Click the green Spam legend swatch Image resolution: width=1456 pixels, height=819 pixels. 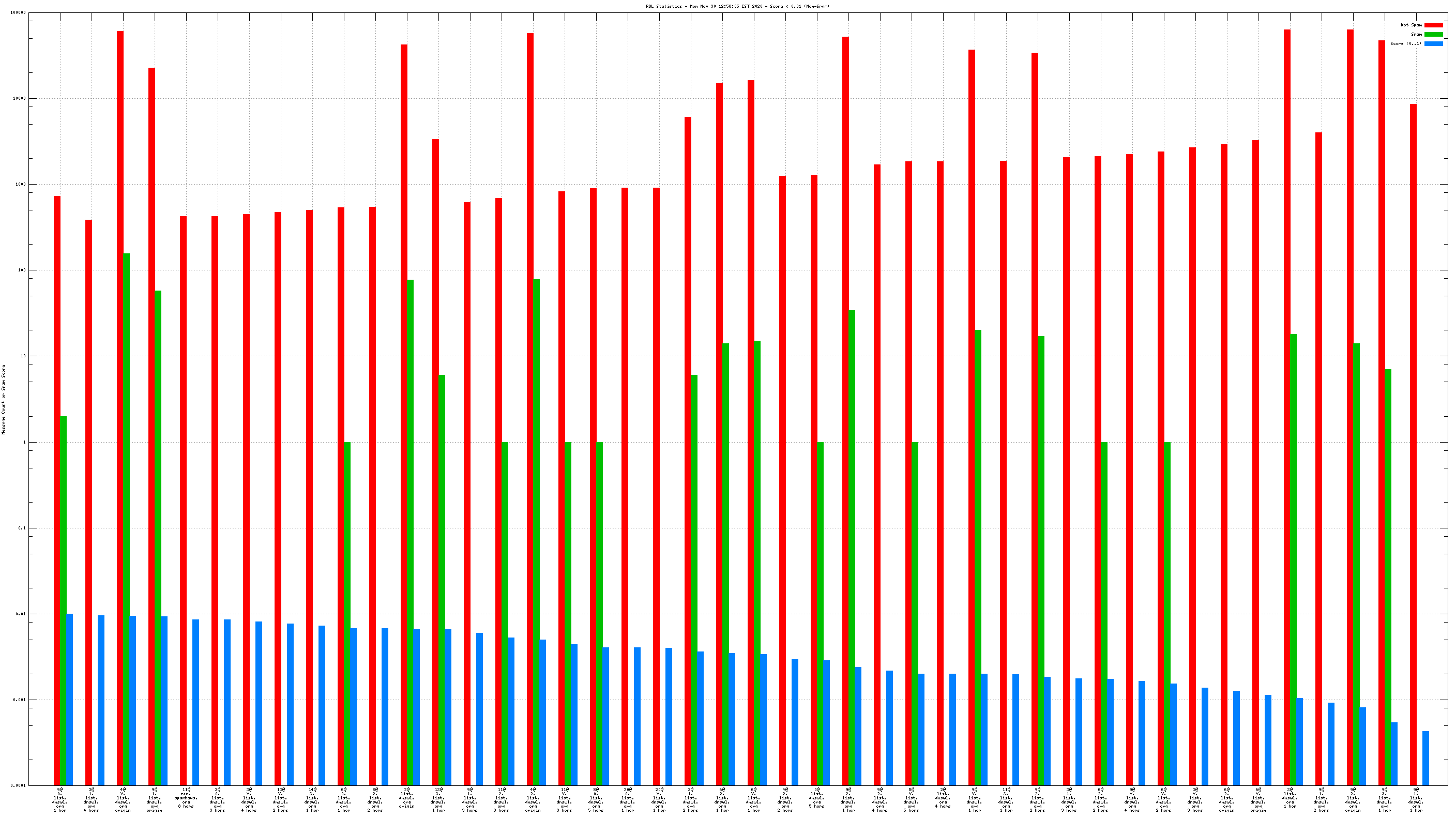click(x=1433, y=35)
